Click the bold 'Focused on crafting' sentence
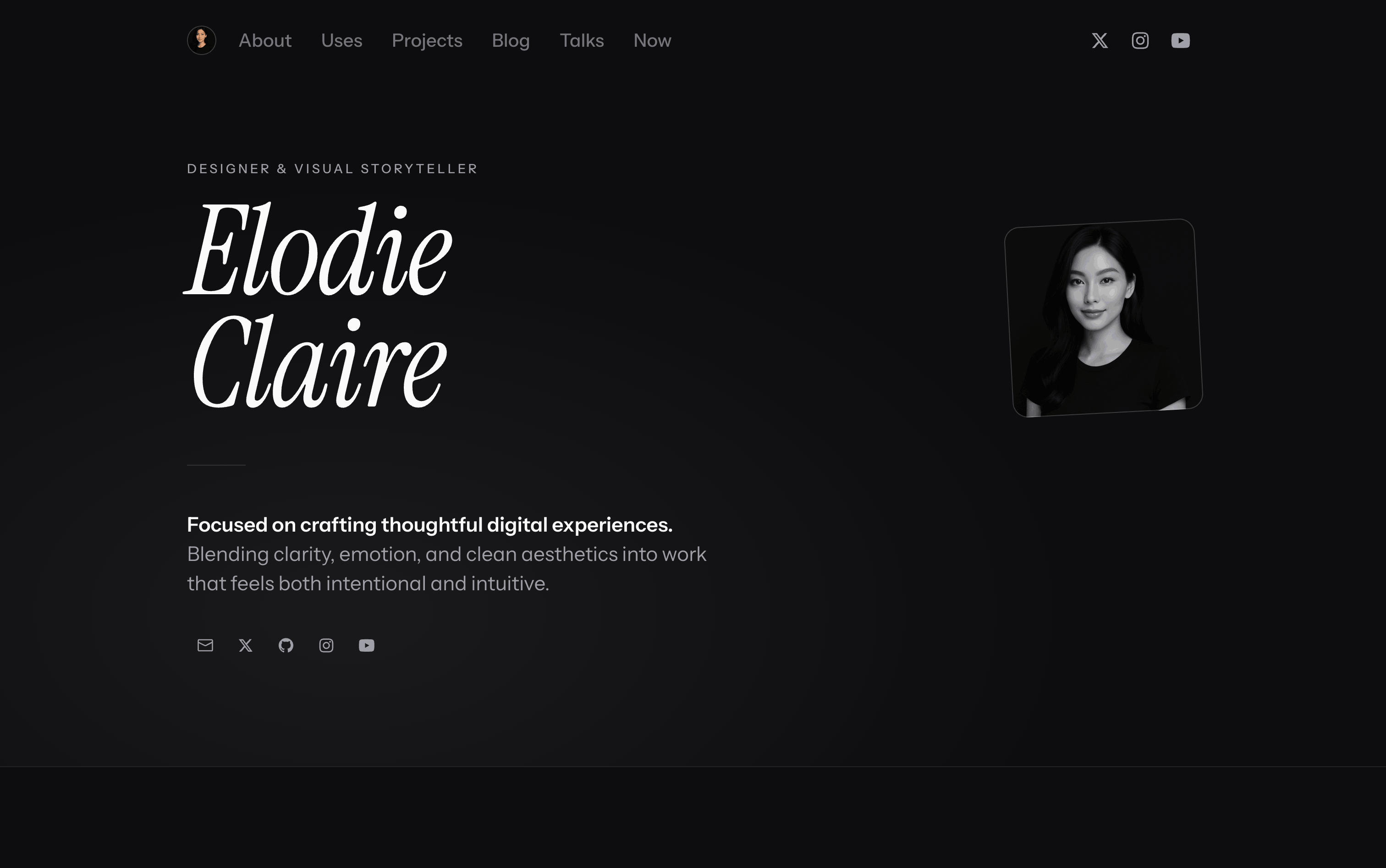The width and height of the screenshot is (1386, 868). (429, 525)
